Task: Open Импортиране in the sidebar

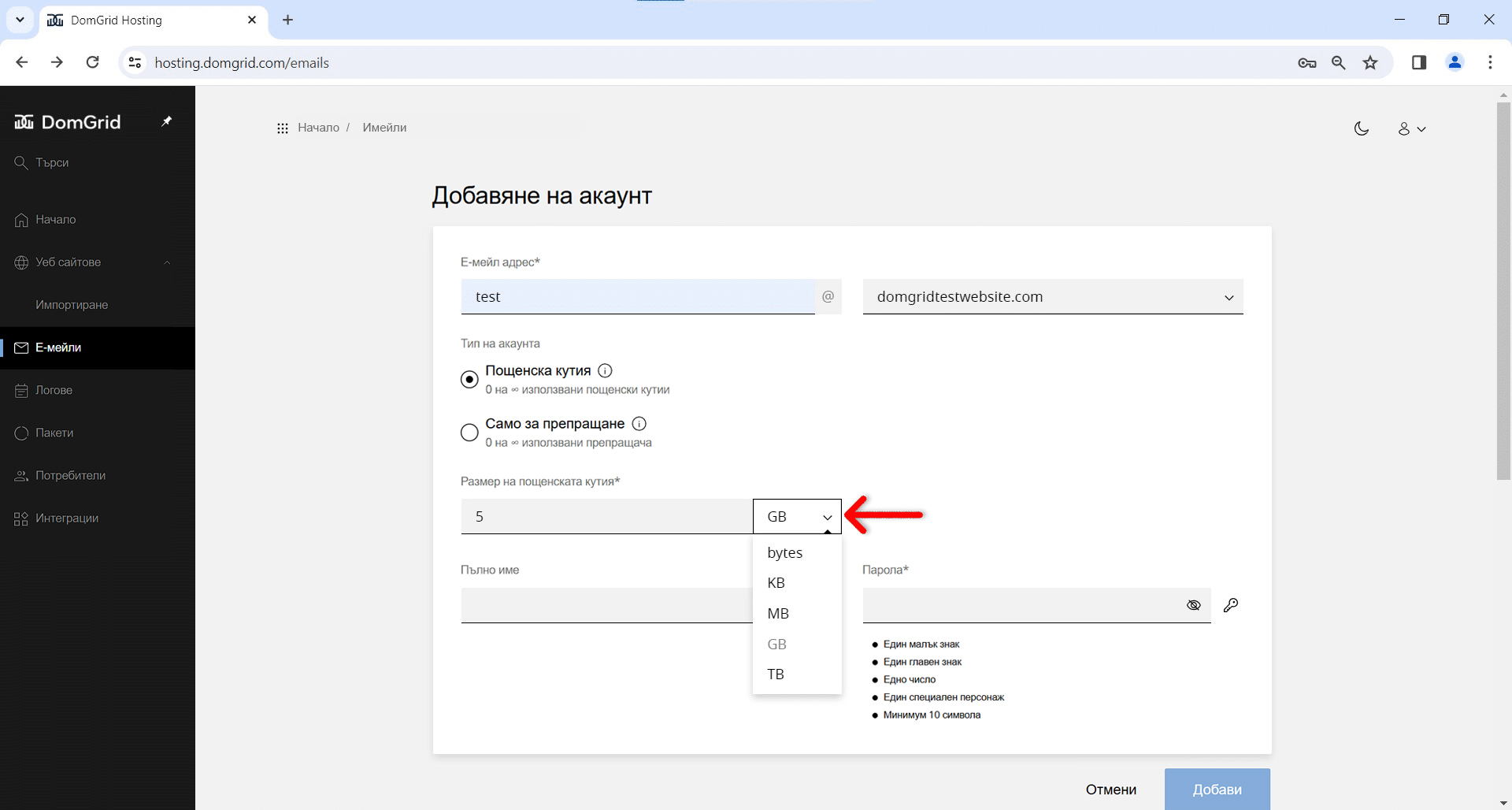Action: coord(72,305)
